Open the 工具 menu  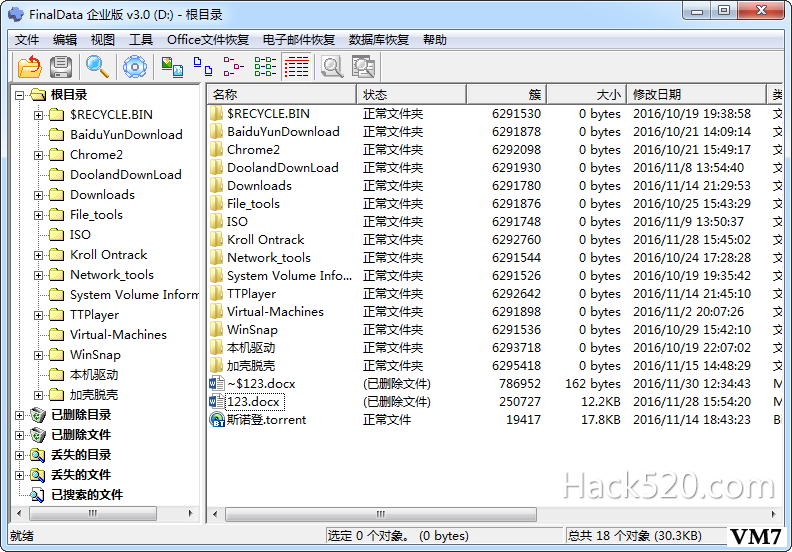tap(141, 39)
